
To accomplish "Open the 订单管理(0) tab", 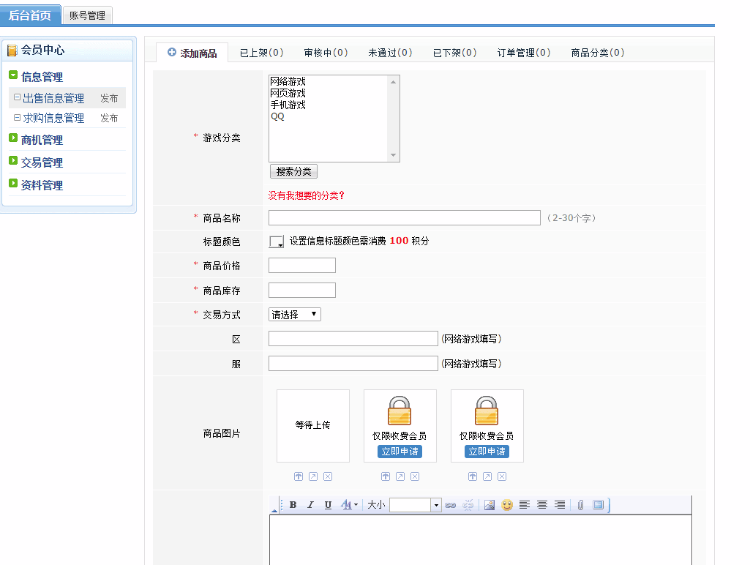I will (x=524, y=53).
